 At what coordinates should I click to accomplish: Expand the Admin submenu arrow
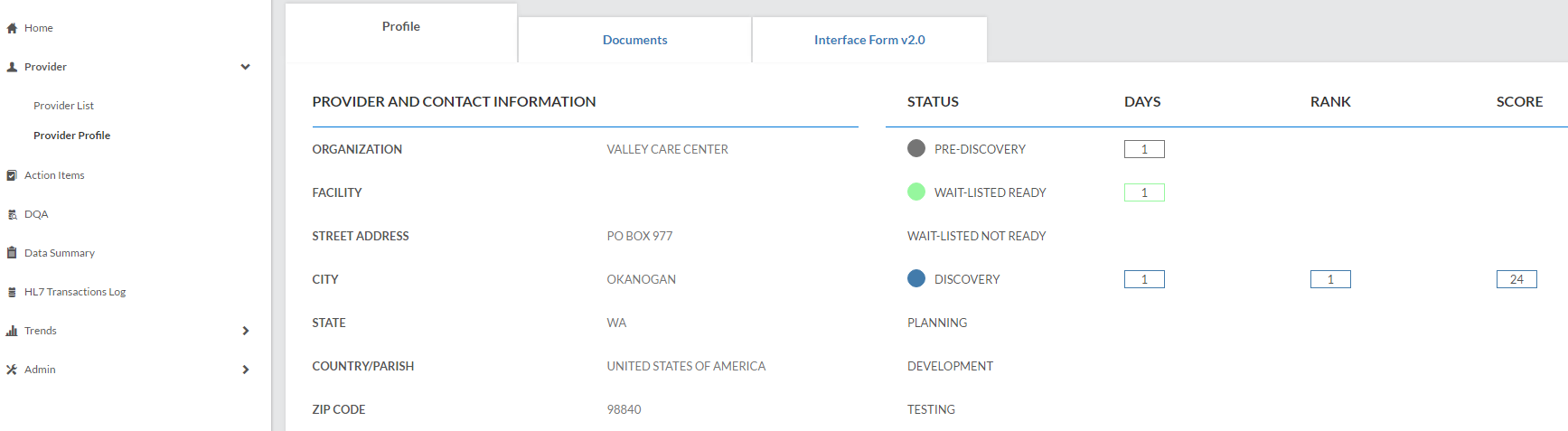(x=245, y=370)
